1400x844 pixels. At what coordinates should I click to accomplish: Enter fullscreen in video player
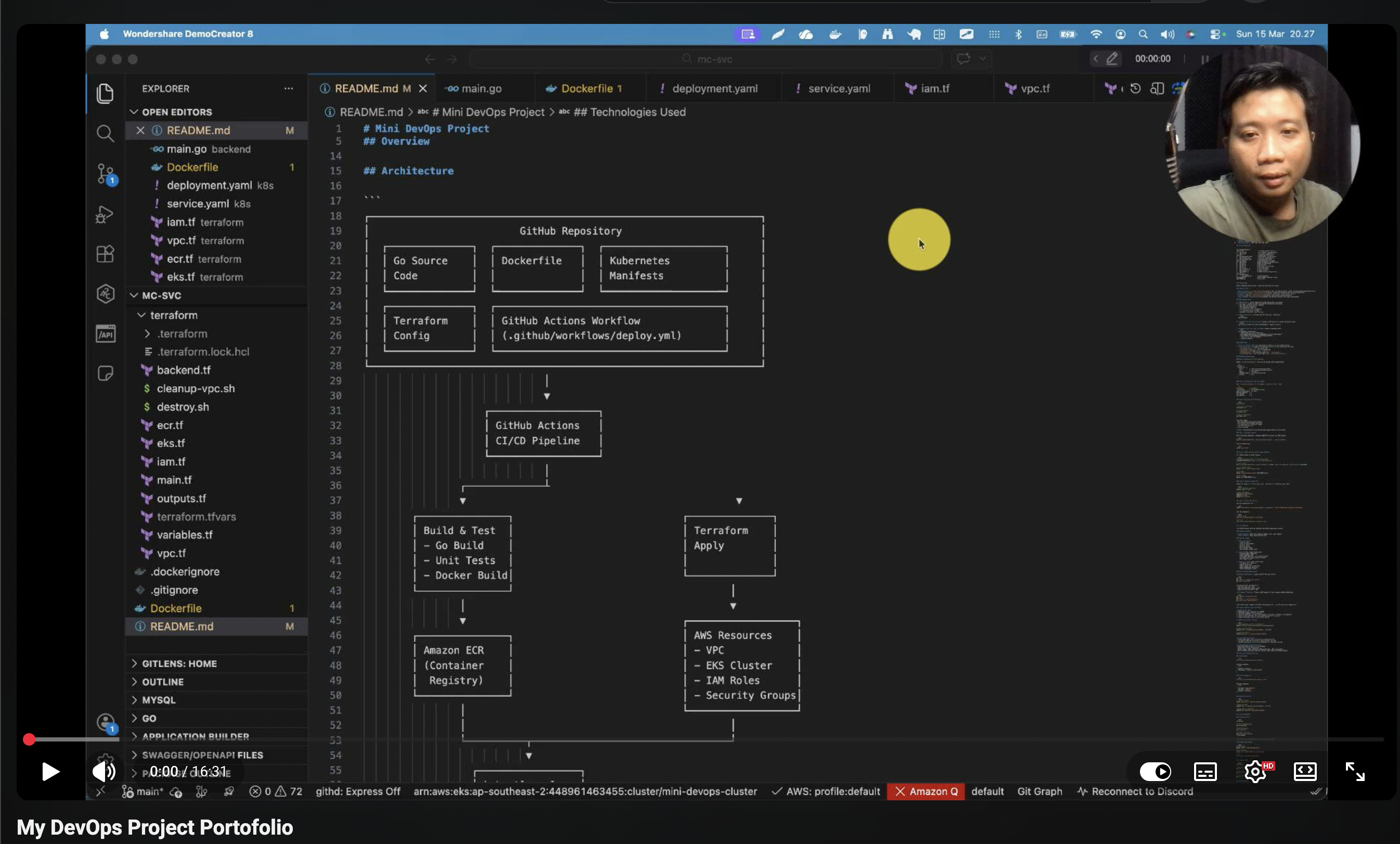1355,771
